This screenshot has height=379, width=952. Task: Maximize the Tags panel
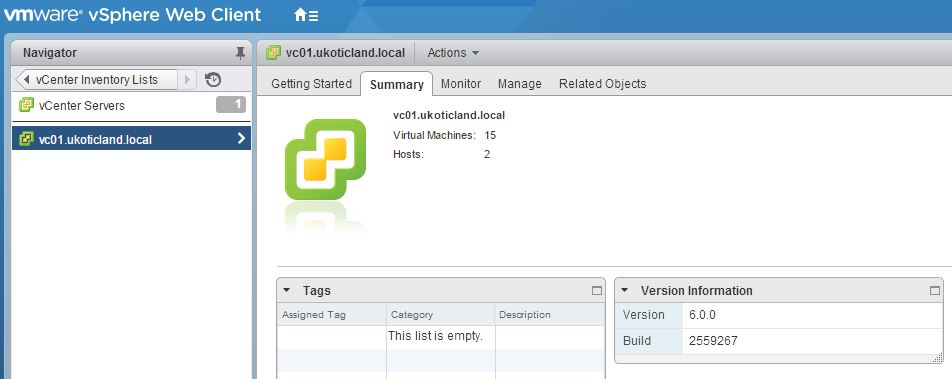(597, 291)
